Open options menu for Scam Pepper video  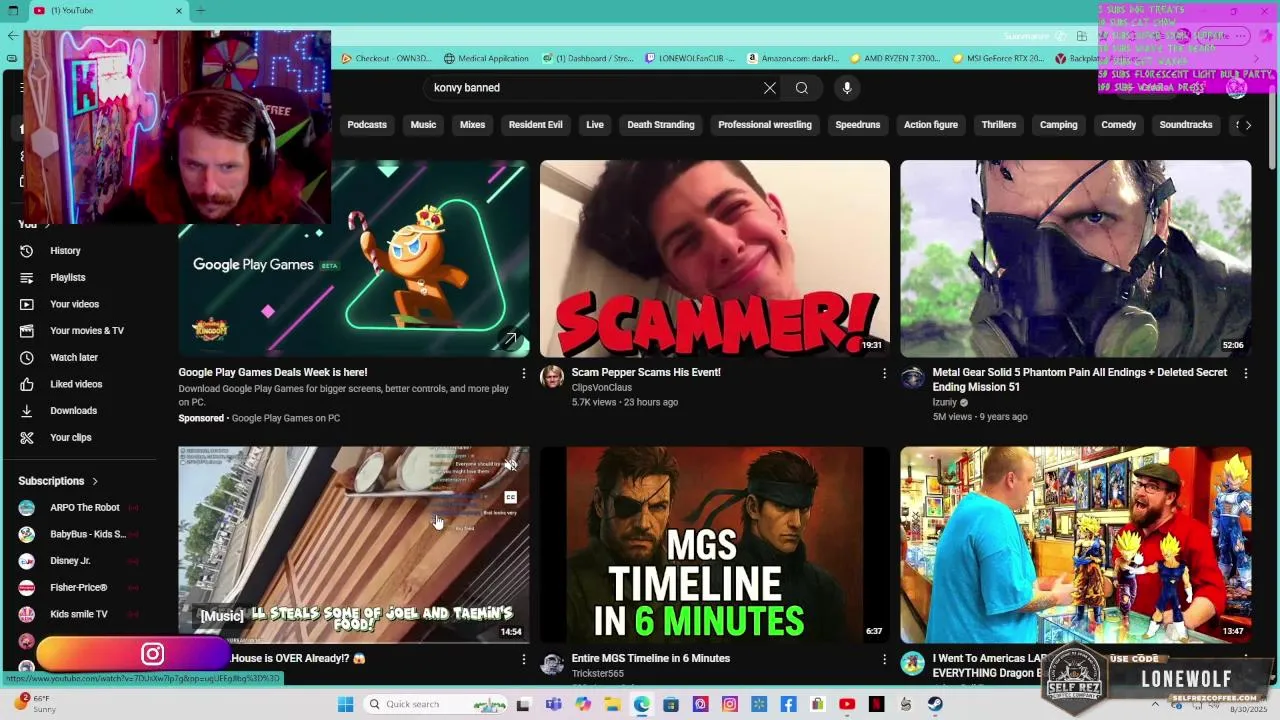(884, 373)
